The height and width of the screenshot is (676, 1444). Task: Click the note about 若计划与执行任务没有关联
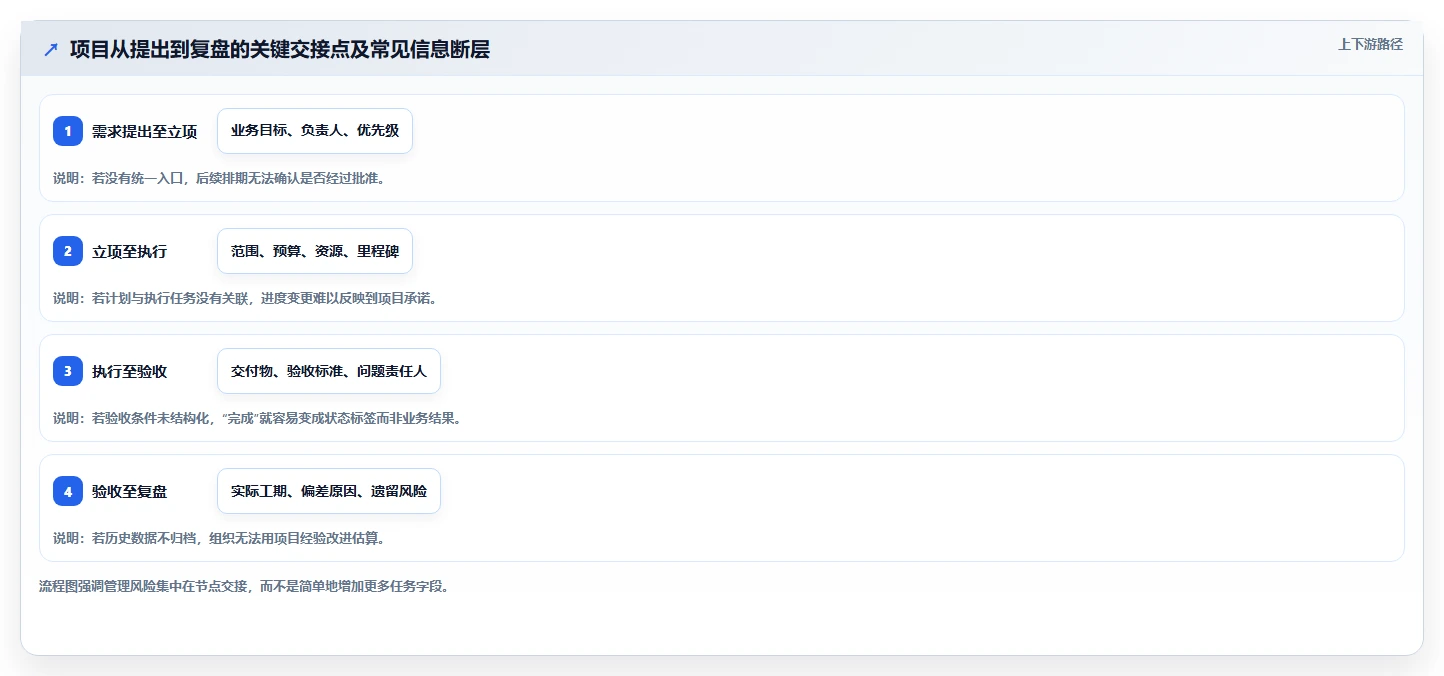click(246, 298)
